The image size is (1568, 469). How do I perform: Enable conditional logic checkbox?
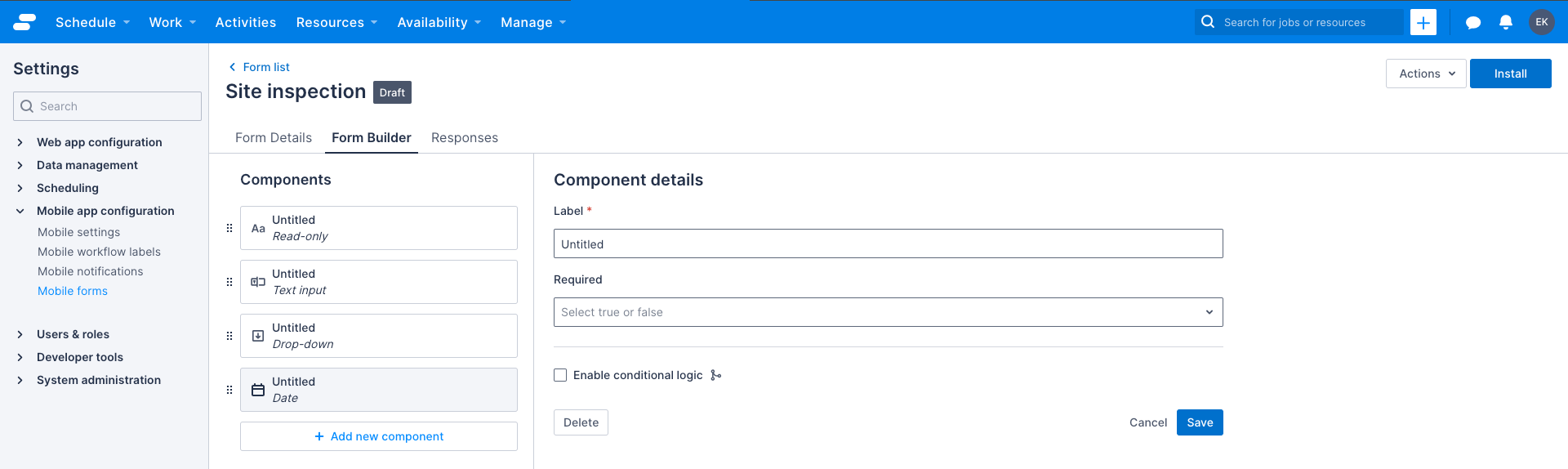point(560,375)
